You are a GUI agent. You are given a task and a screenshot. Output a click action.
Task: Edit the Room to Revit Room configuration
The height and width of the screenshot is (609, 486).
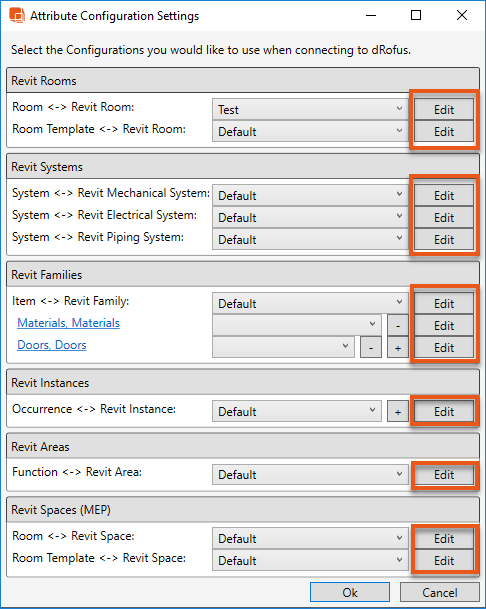click(x=444, y=110)
